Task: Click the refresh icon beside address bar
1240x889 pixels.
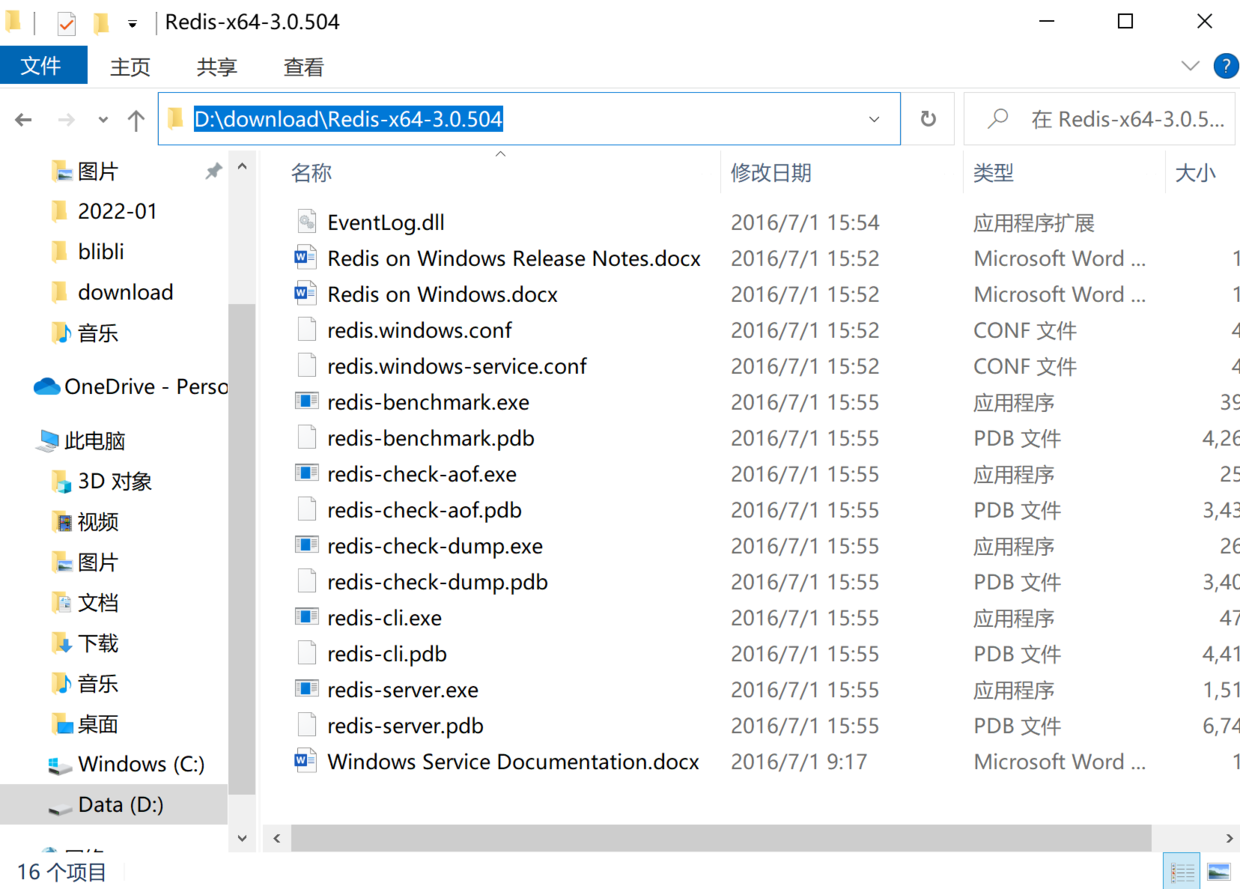Action: (x=928, y=120)
